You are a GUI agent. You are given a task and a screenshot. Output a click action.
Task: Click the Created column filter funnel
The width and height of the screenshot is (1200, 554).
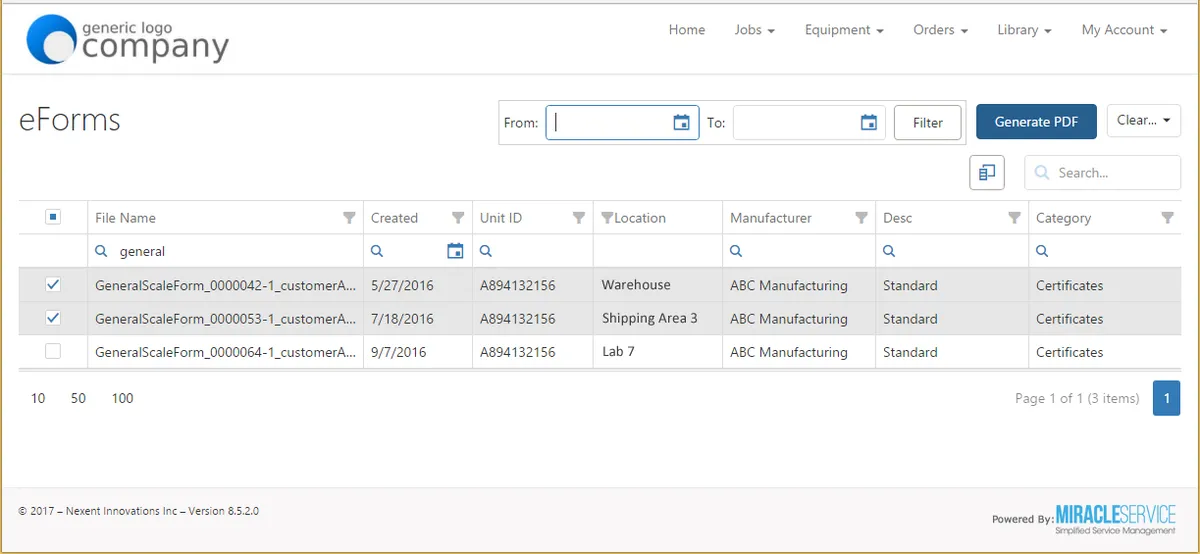pos(458,218)
